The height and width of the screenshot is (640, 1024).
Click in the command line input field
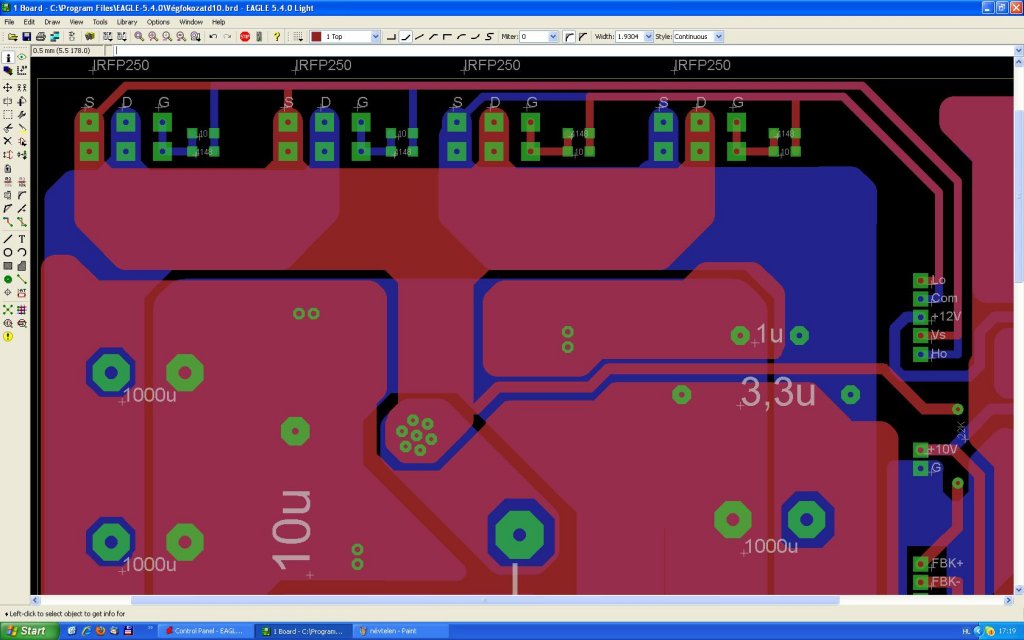[x=563, y=50]
